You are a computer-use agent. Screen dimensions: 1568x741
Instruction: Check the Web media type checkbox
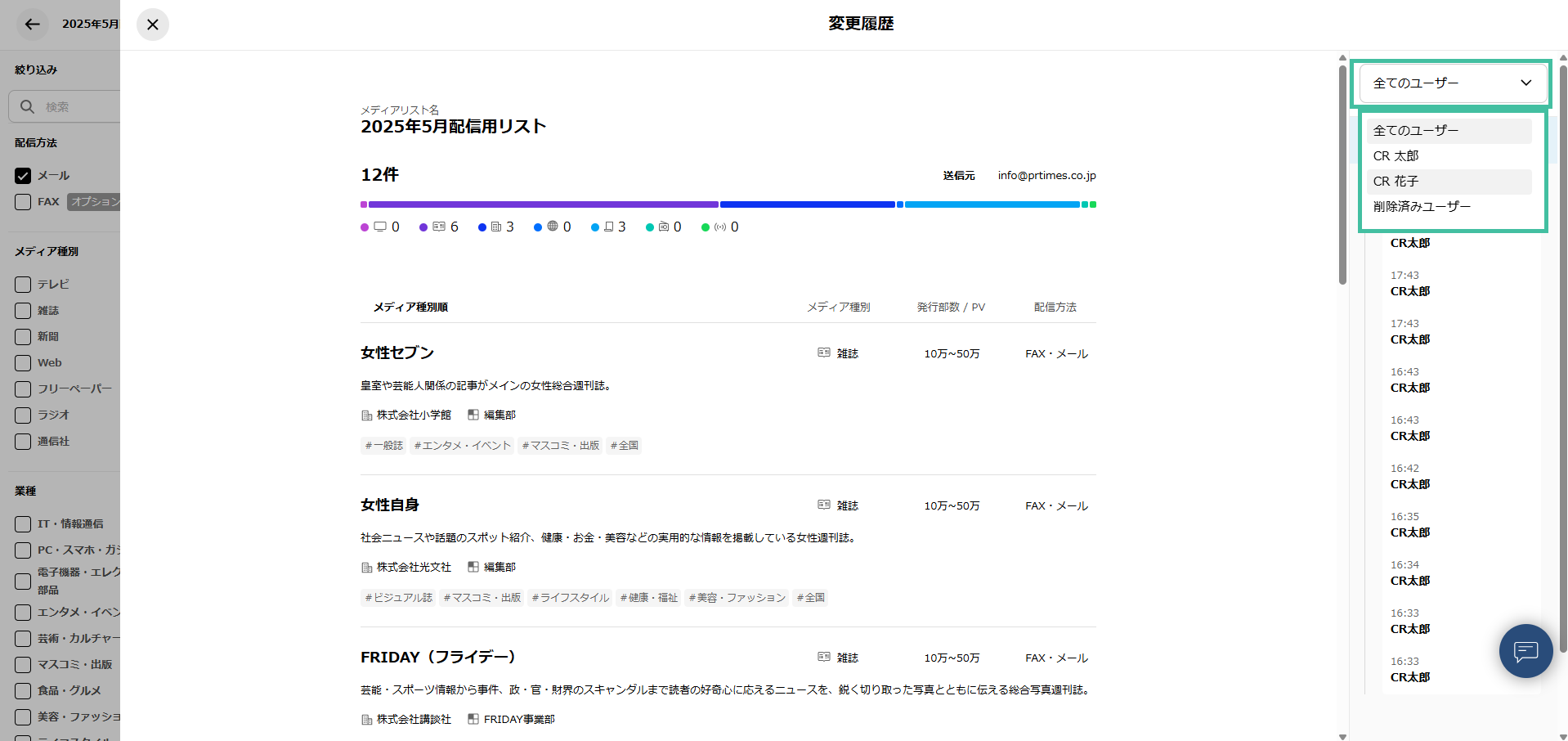(23, 363)
